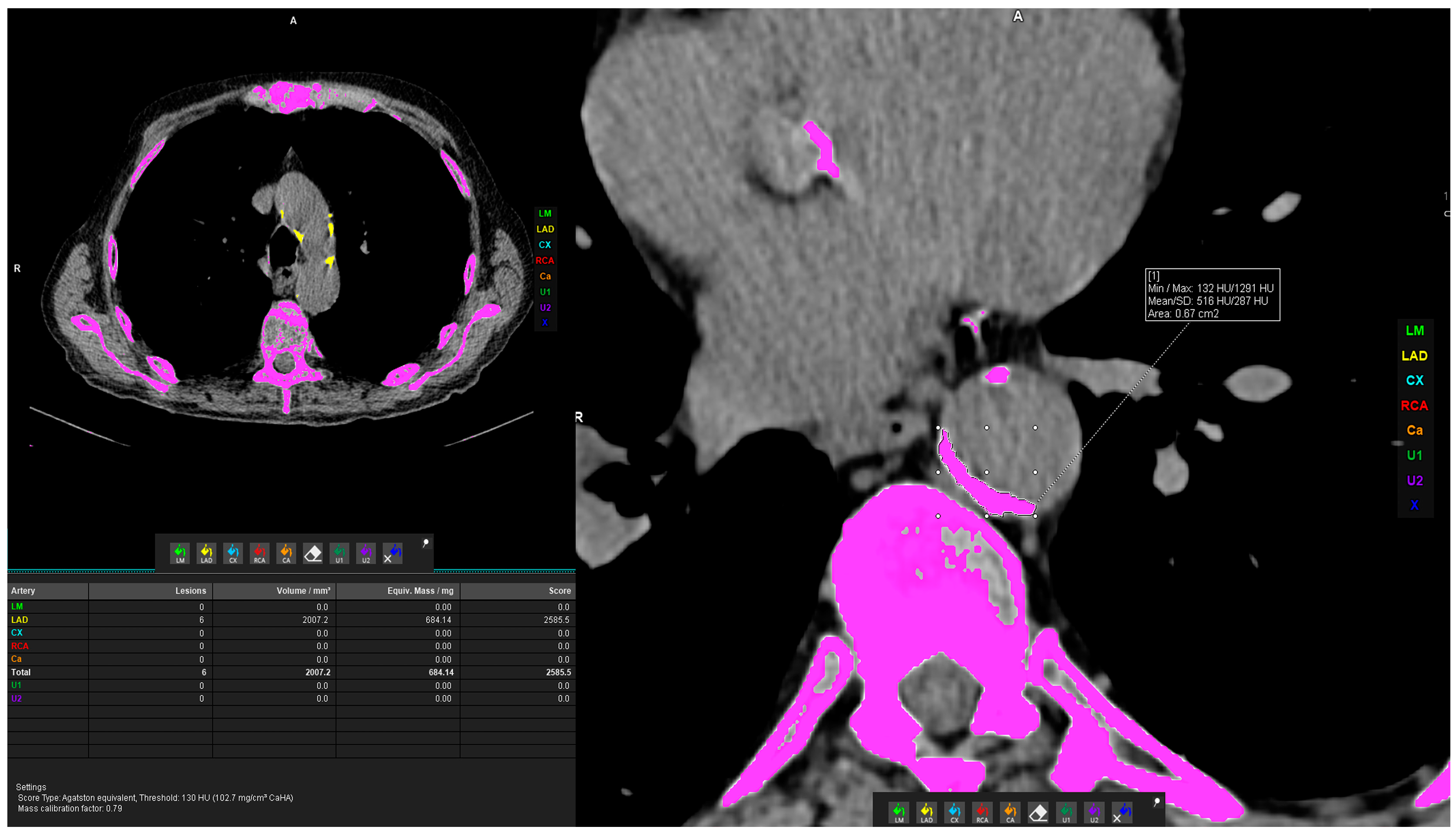Image resolution: width=1456 pixels, height=833 pixels.
Task: Select LAD paint tool in left overview toolbar
Action: 207,553
